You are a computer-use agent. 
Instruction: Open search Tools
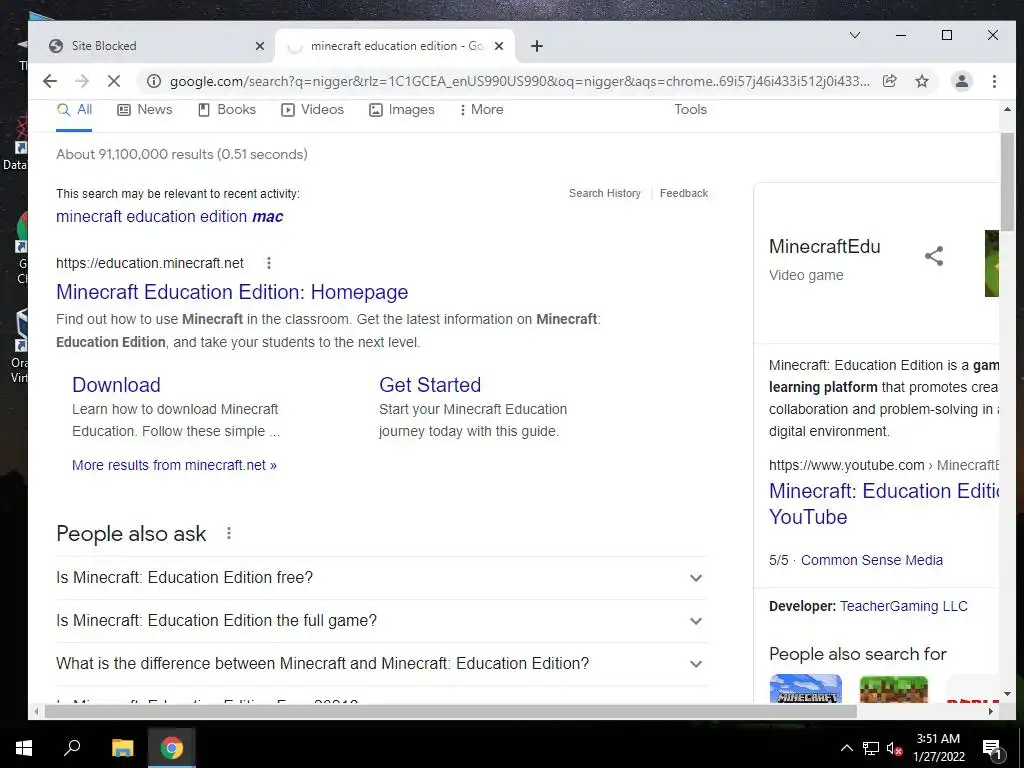[690, 110]
